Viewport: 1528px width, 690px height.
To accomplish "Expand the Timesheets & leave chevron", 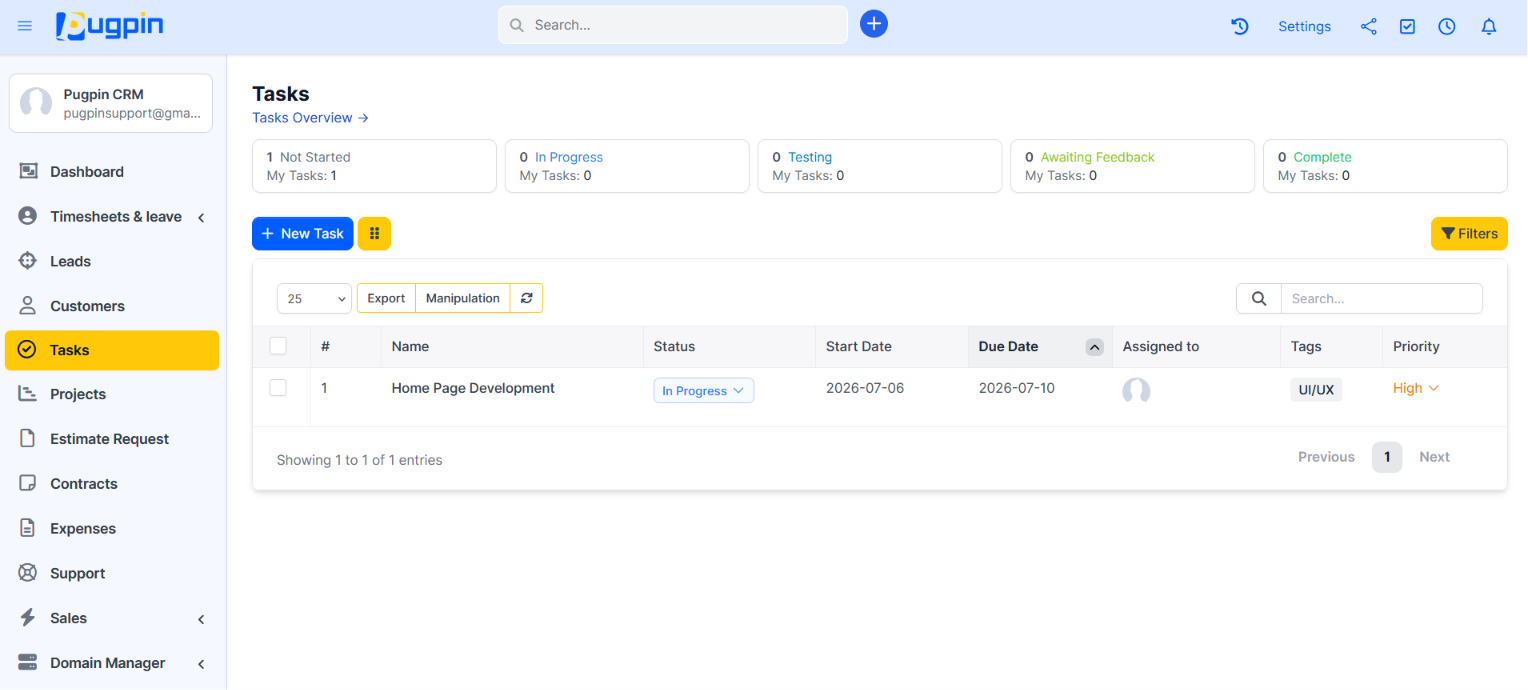I will tap(201, 217).
